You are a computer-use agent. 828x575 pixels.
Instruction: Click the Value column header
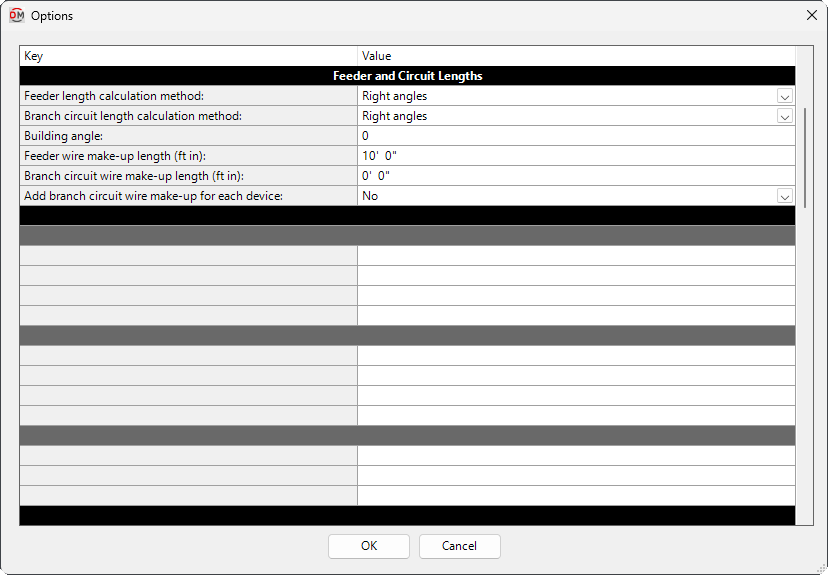pyautogui.click(x=575, y=56)
